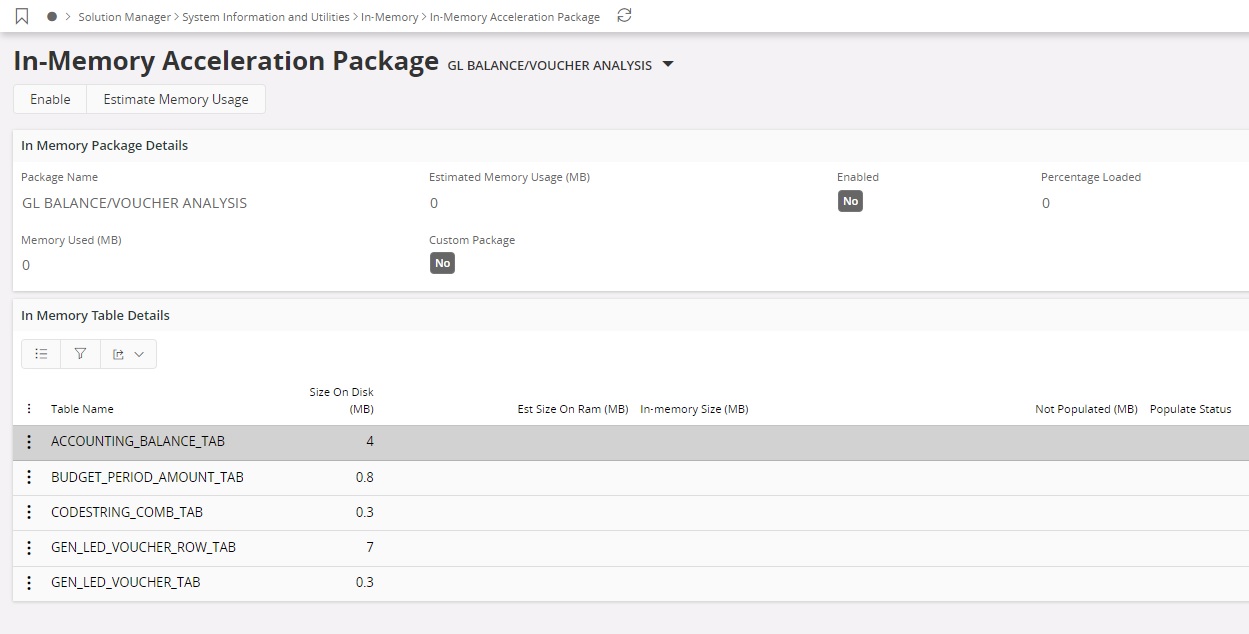Open the export dropdown in table toolbar
1249x634 pixels.
pos(128,354)
